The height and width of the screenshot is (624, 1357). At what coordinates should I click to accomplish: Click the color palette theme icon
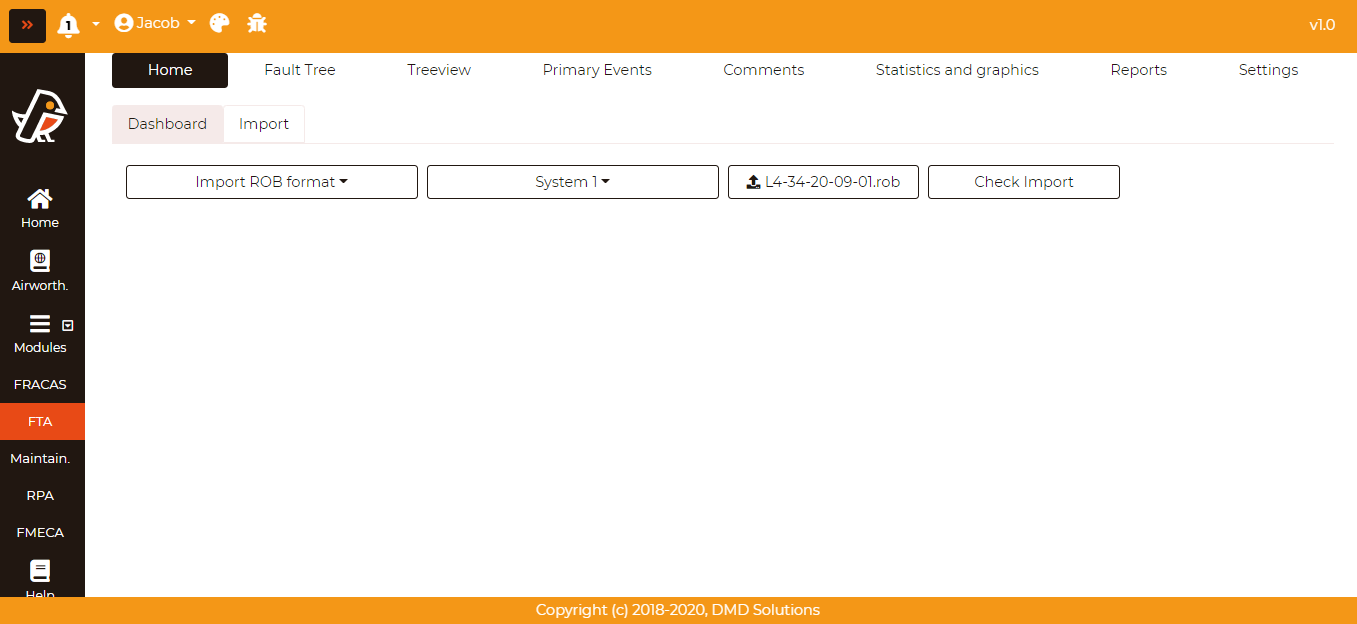(220, 23)
